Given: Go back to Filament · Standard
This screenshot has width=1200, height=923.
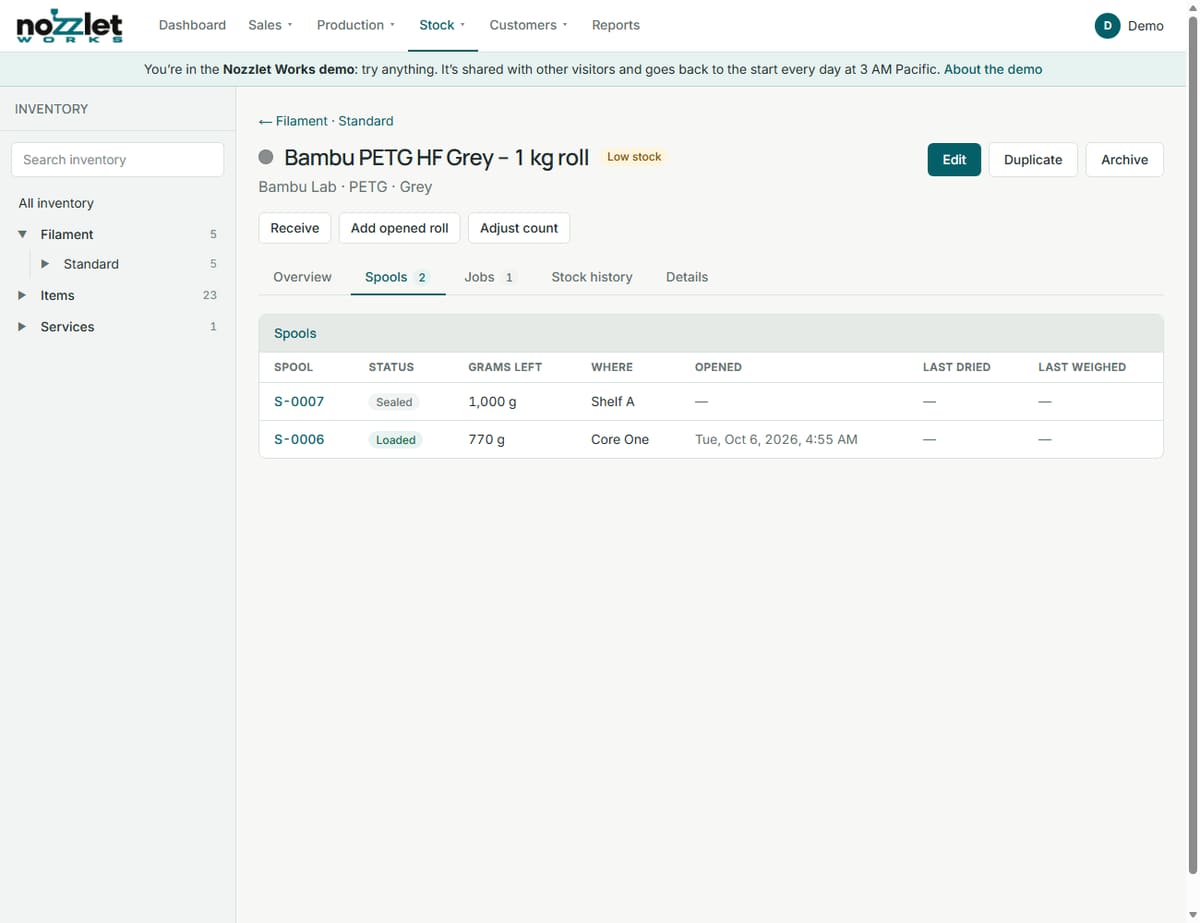Looking at the screenshot, I should [x=326, y=121].
